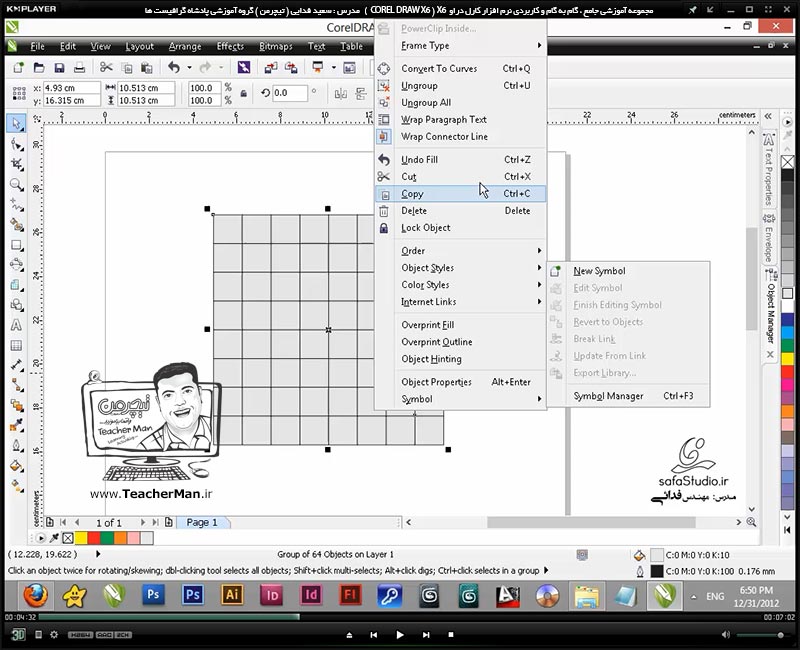Select the Rectangle tool in toolbox
The image size is (800, 650).
pyautogui.click(x=17, y=245)
